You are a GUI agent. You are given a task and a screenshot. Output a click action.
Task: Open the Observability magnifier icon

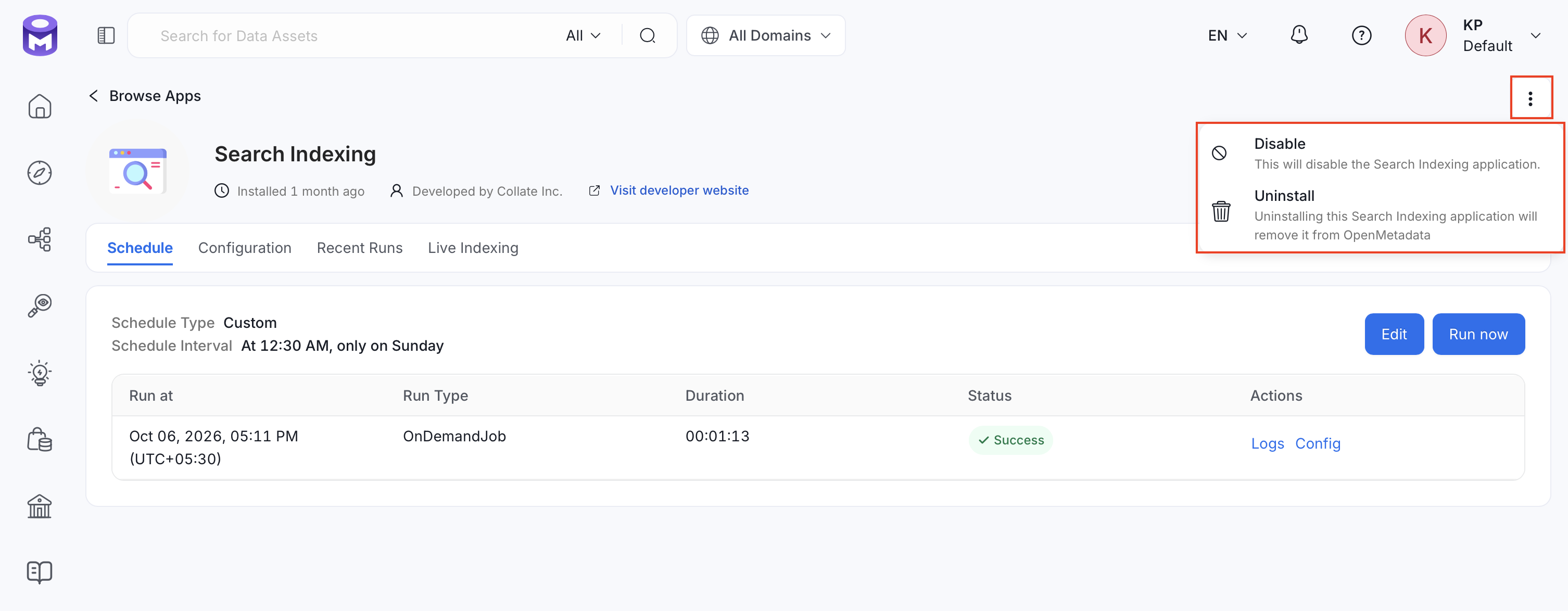coord(40,305)
